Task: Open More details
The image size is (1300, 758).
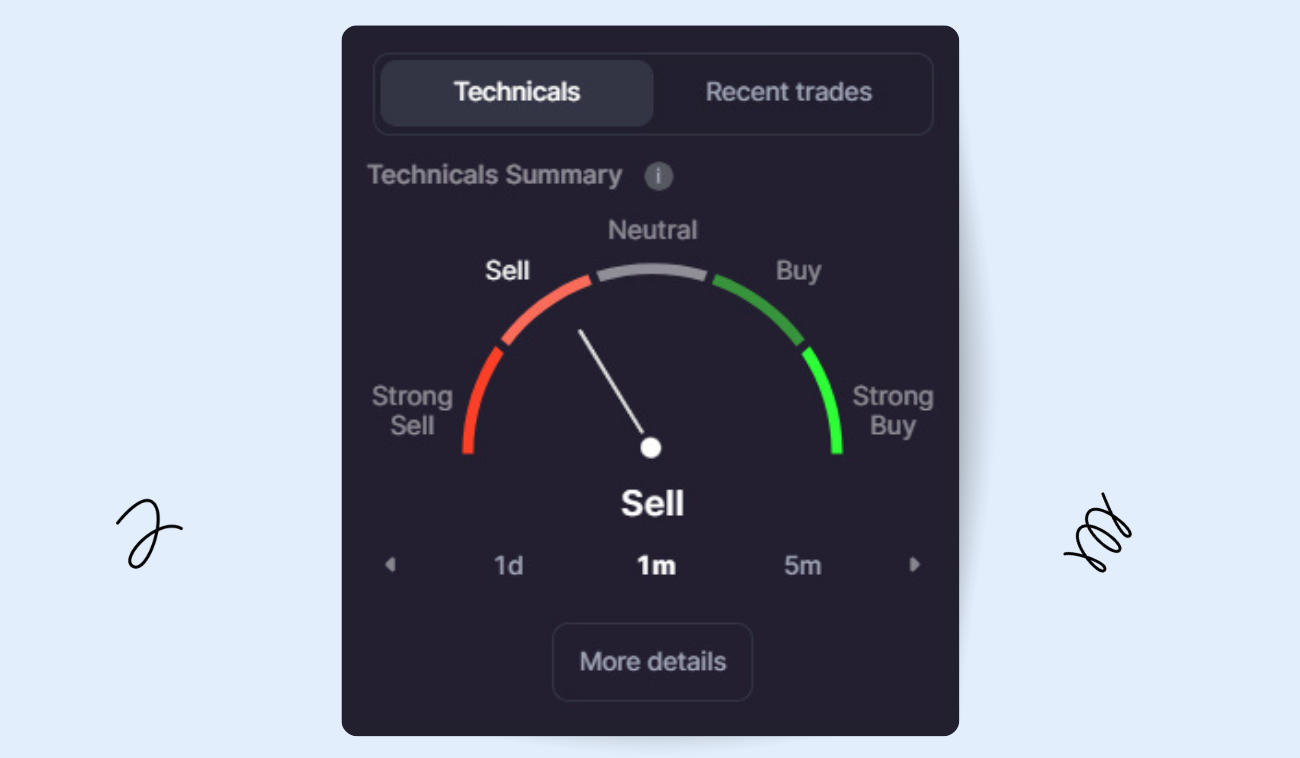Action: (652, 662)
